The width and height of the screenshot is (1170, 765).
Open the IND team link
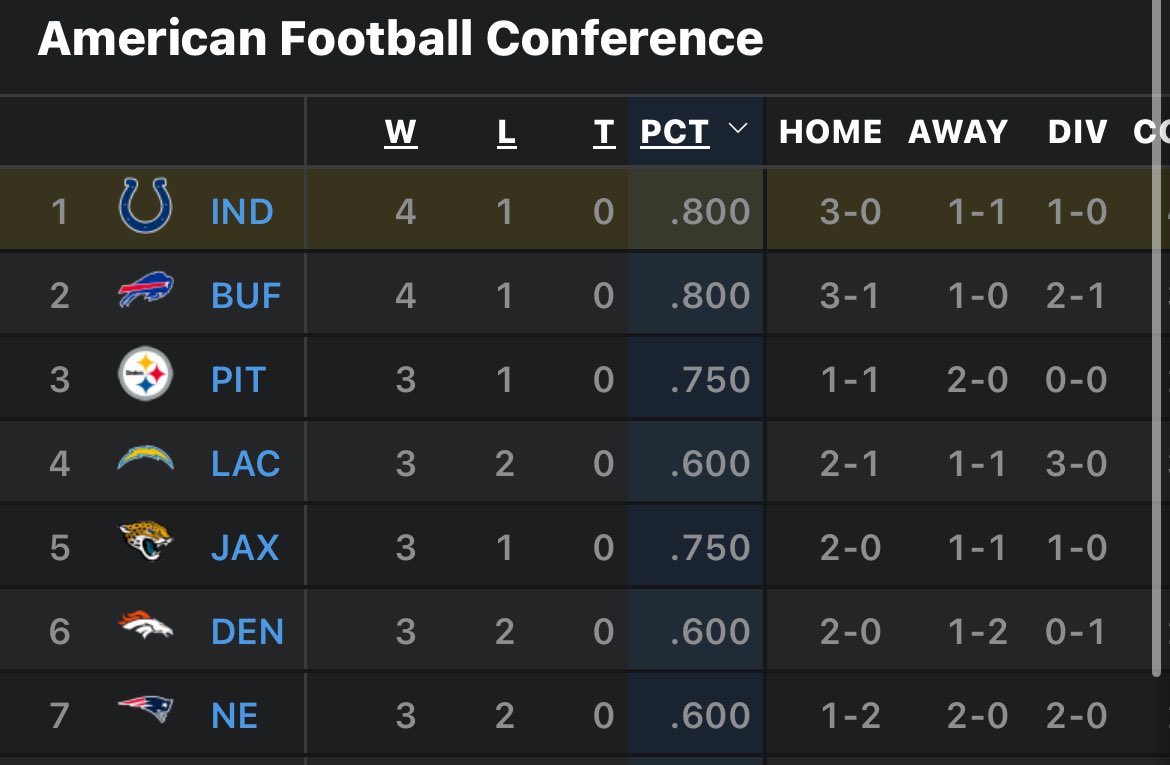(x=242, y=212)
